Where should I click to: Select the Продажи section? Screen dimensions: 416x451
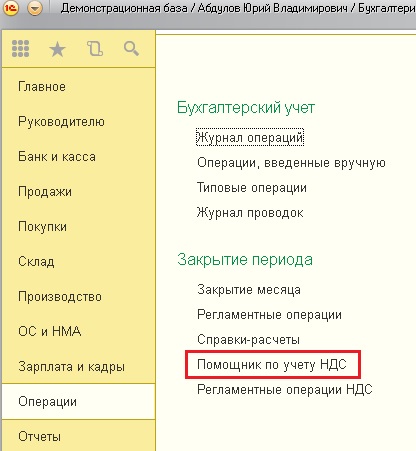(45, 192)
